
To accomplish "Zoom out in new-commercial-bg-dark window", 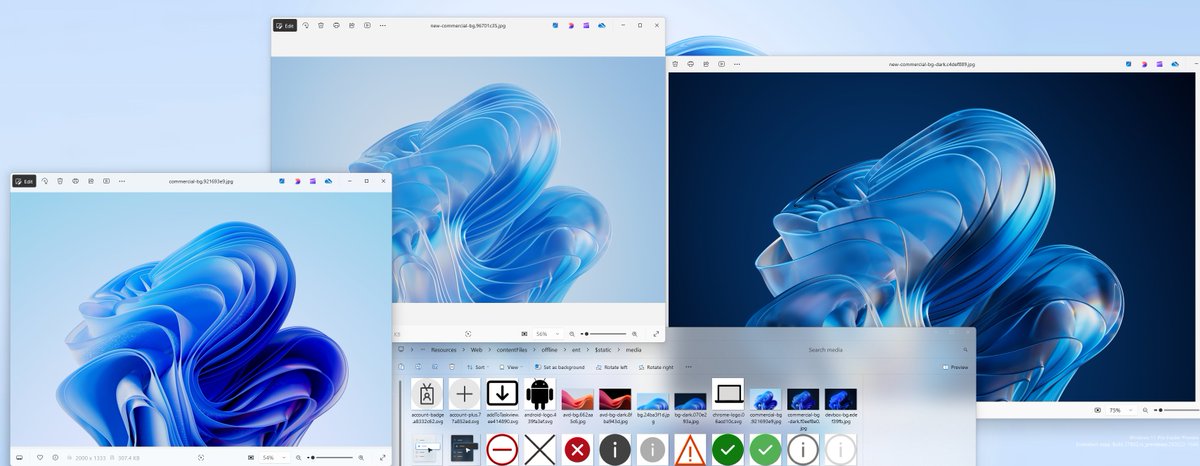I will [1145, 410].
